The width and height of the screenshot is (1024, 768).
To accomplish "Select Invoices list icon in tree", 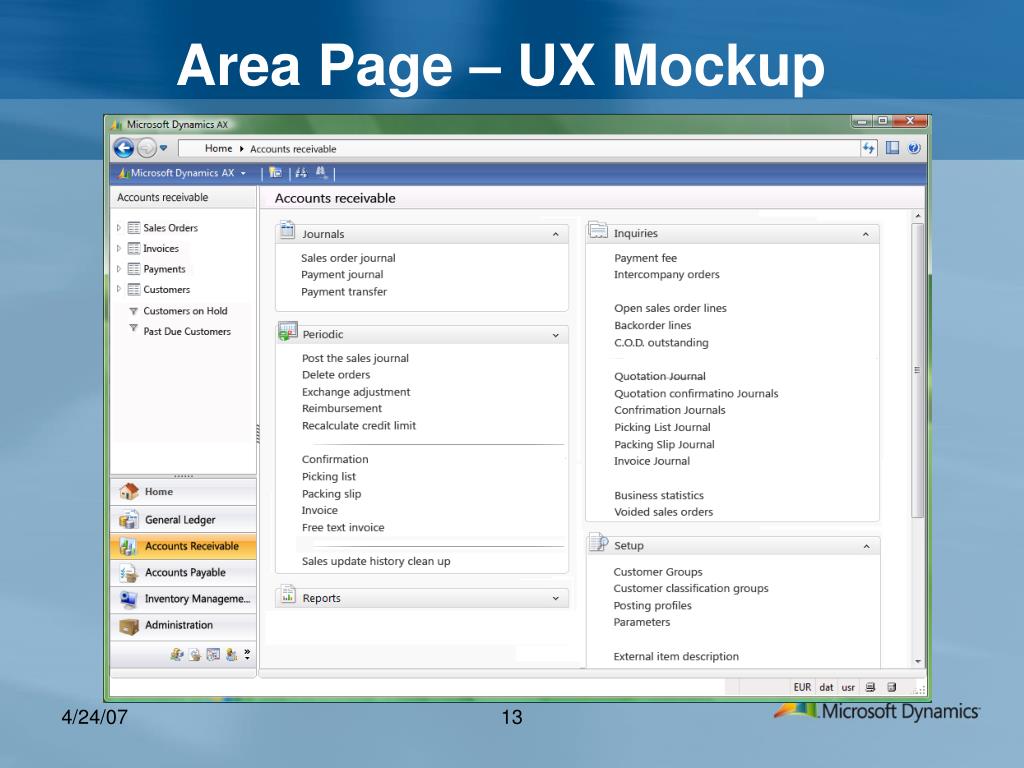I will point(134,248).
